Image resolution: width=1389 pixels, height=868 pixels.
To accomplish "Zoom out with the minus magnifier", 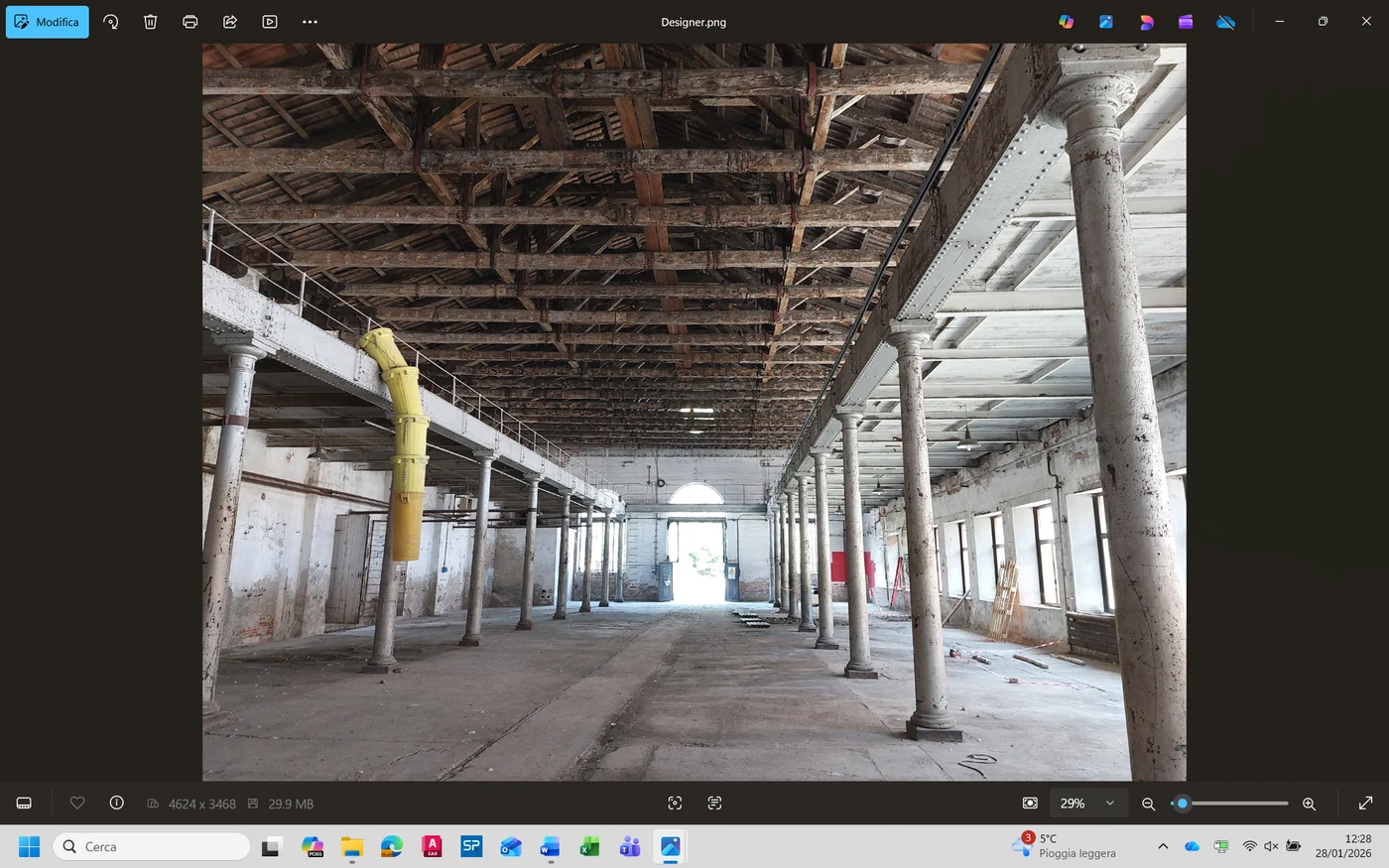I will 1149,804.
